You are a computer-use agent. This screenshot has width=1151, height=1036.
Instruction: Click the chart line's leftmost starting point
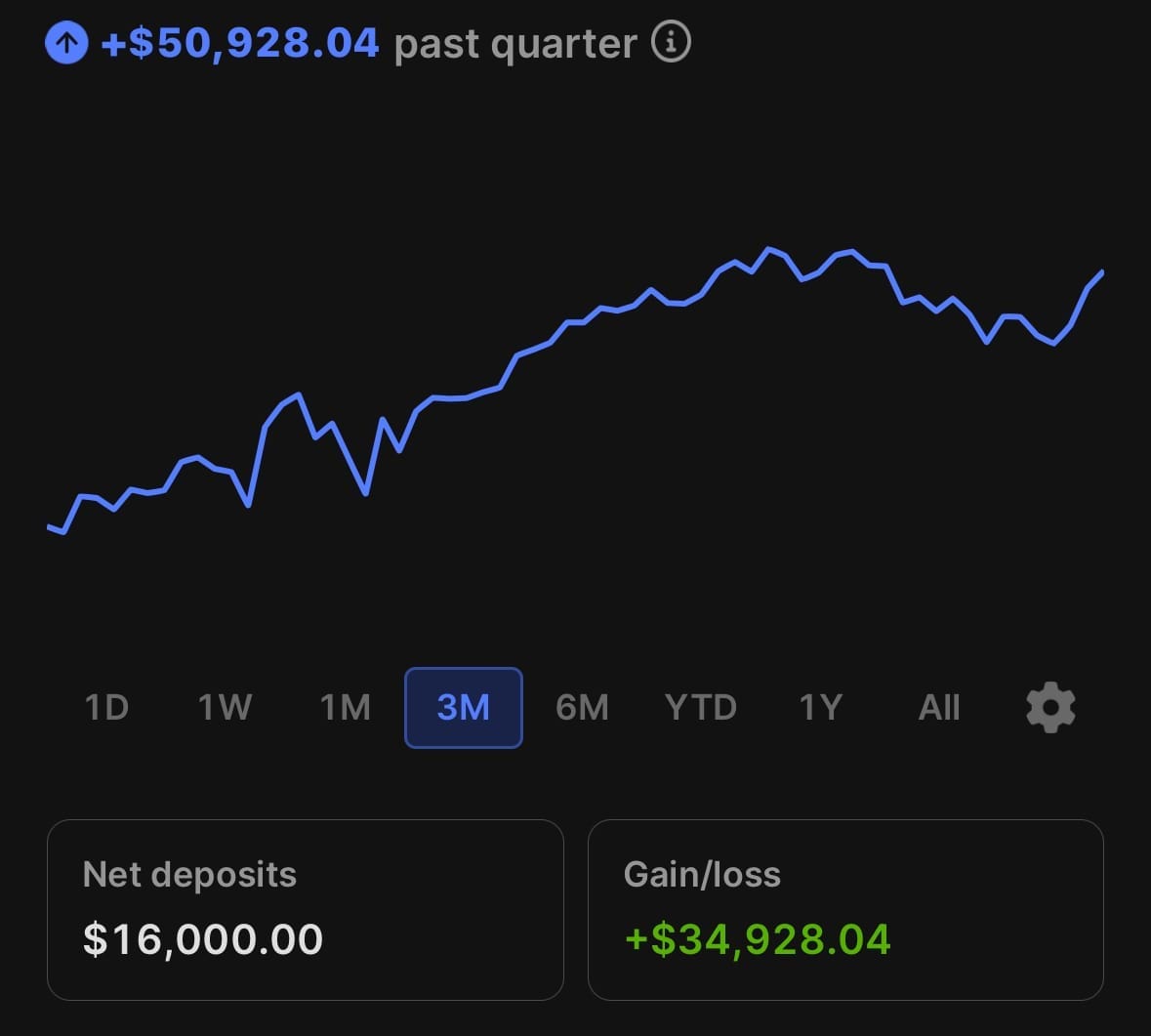[49, 527]
